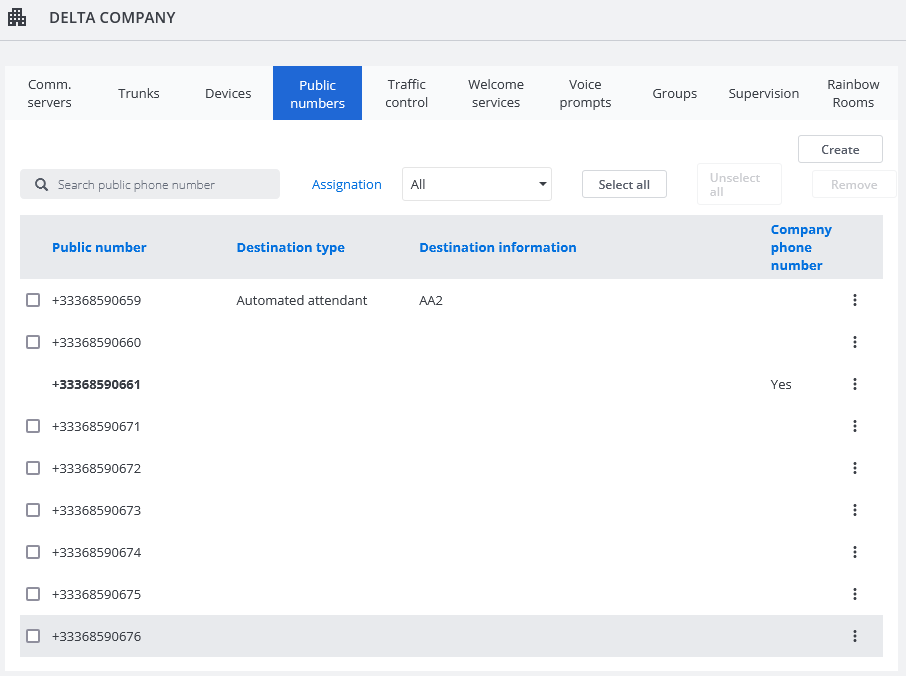This screenshot has height=676, width=906.
Task: Sort by Destination information column header
Action: click(498, 247)
